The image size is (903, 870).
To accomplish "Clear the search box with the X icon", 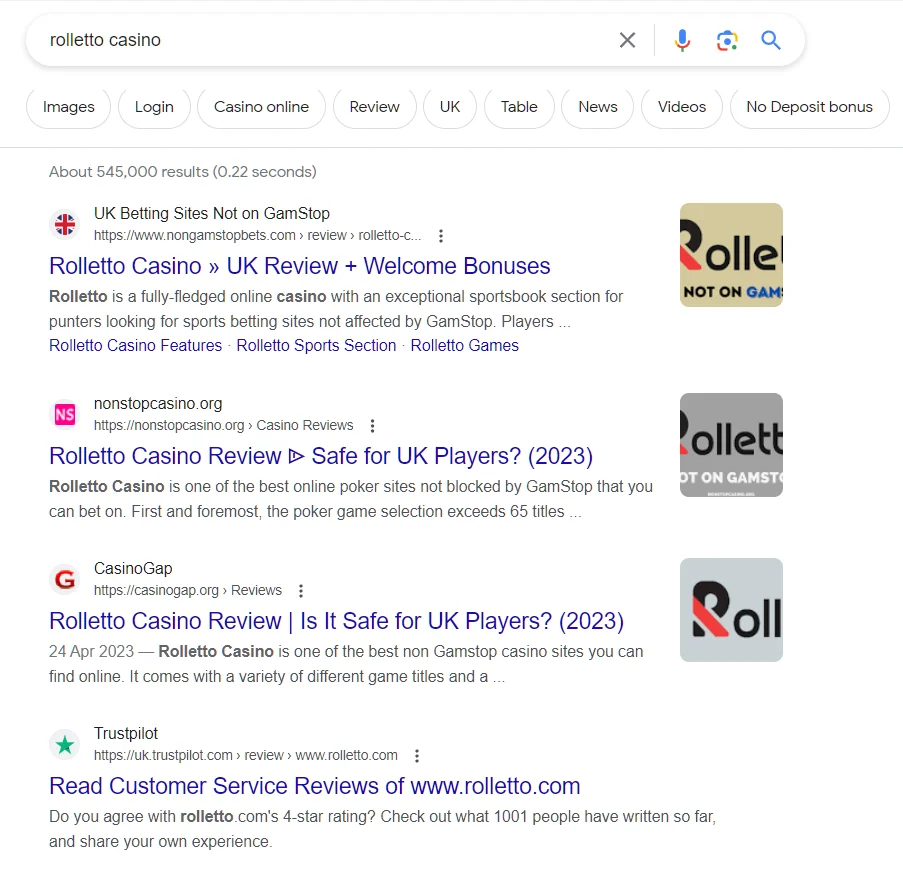I will coord(627,40).
